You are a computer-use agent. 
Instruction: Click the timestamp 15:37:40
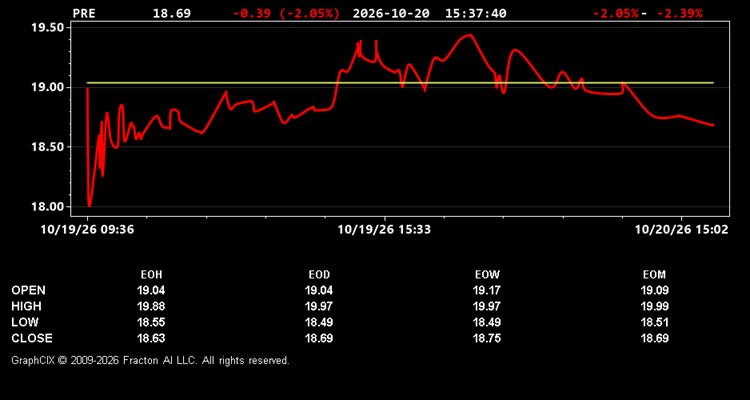point(475,13)
